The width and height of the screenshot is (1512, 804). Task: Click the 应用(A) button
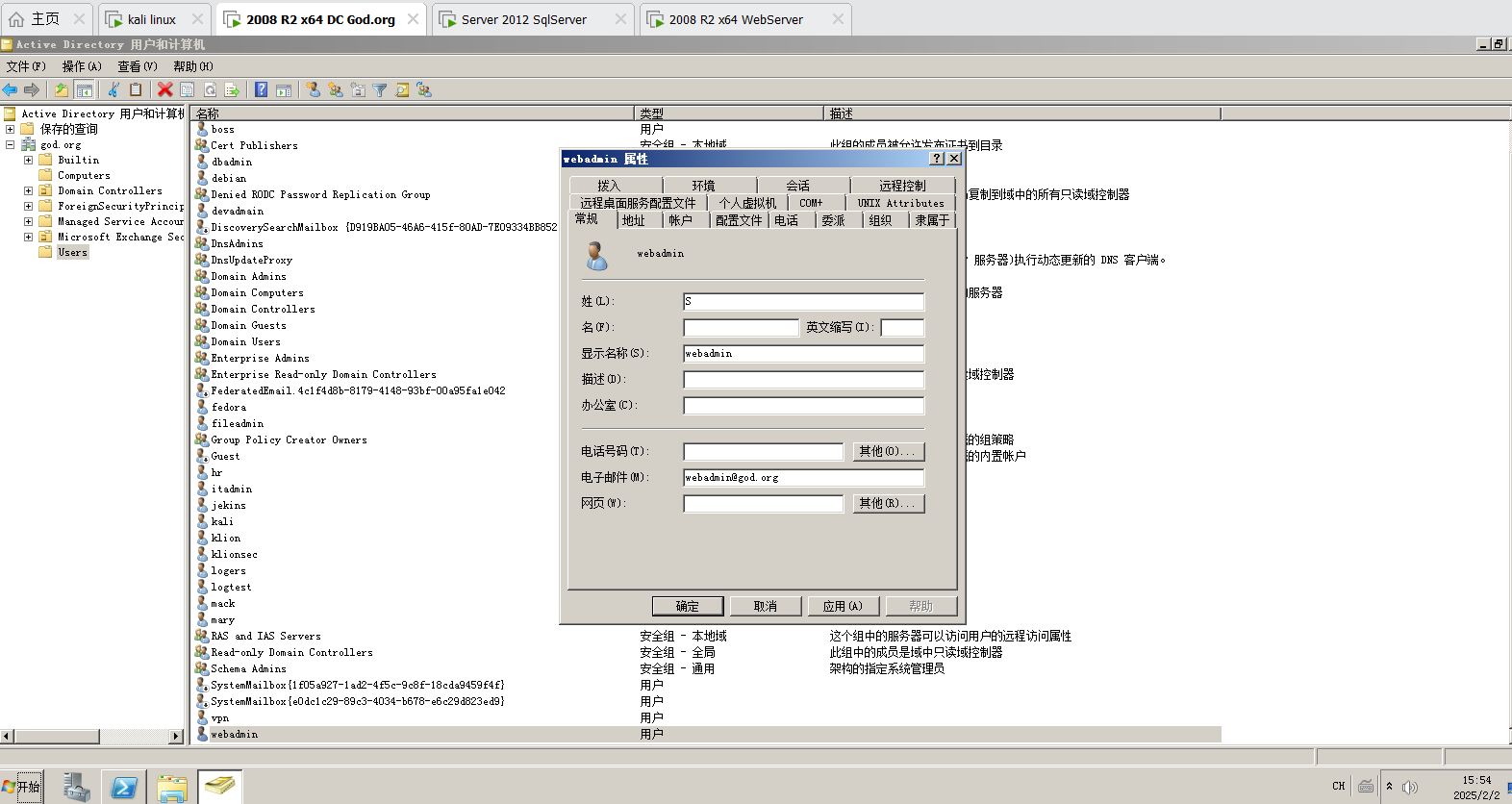point(843,606)
